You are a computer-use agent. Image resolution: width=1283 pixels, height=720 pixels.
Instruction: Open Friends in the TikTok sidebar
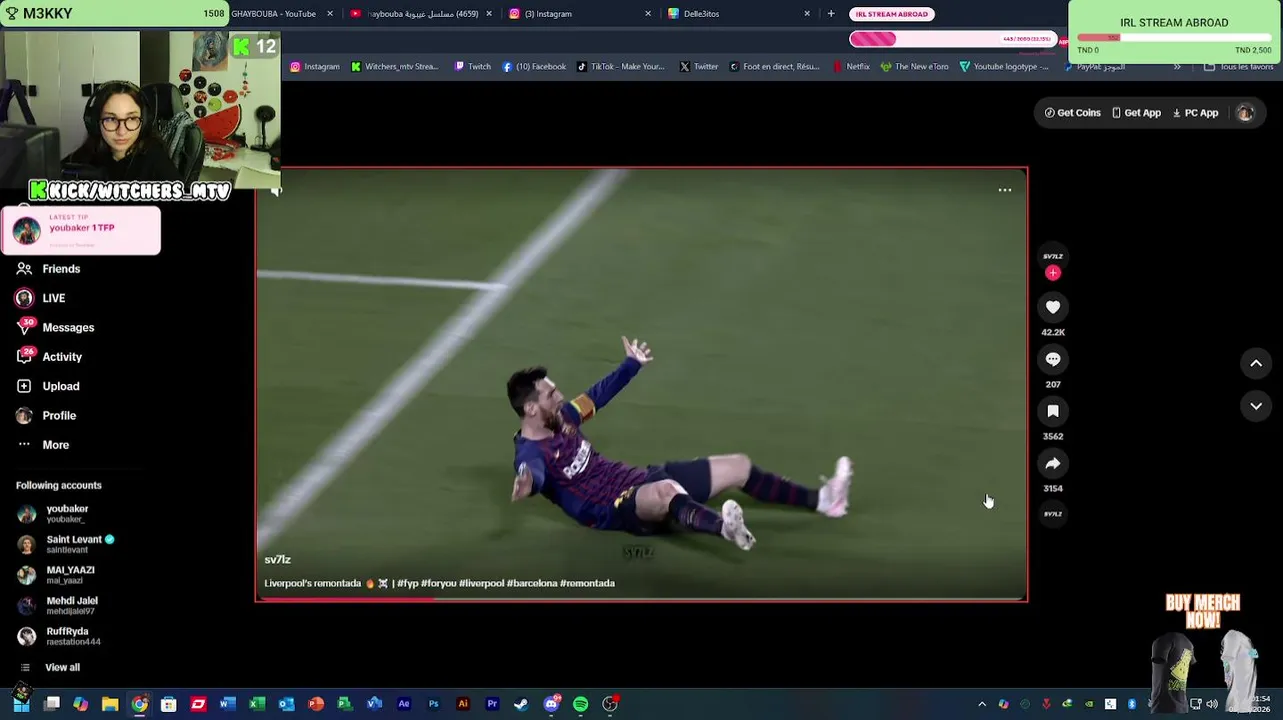point(48,269)
